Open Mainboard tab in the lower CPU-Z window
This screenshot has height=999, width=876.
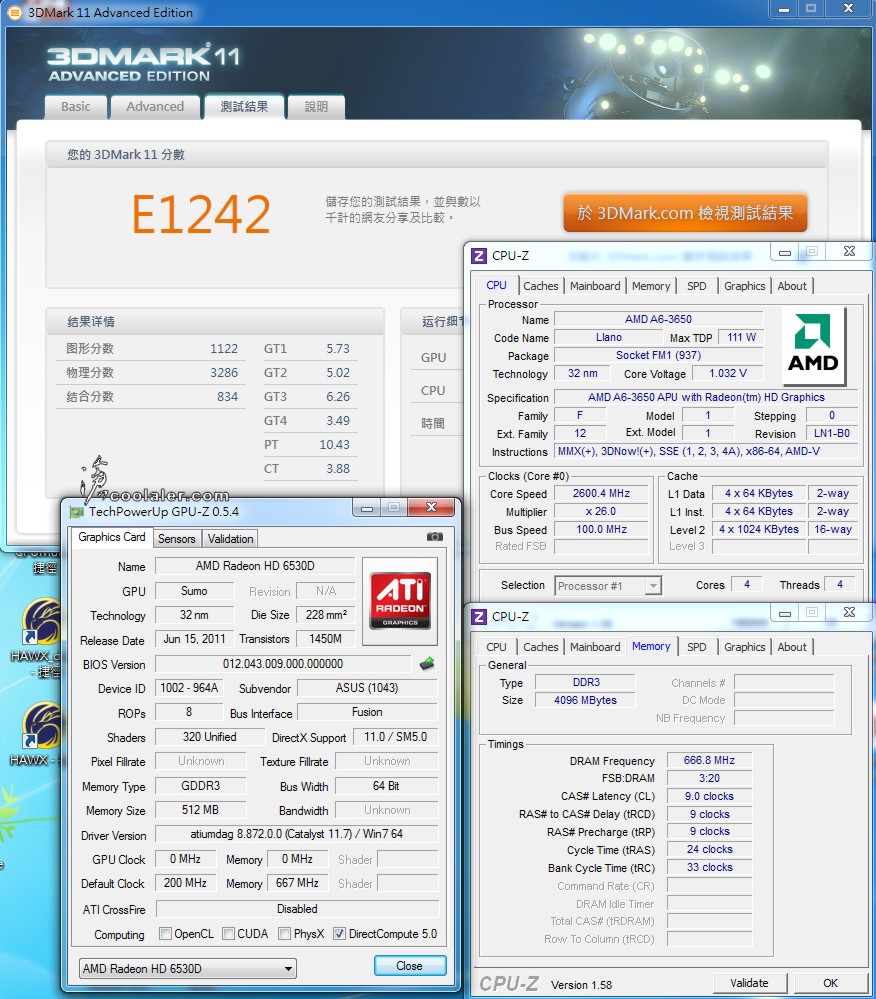click(x=595, y=647)
